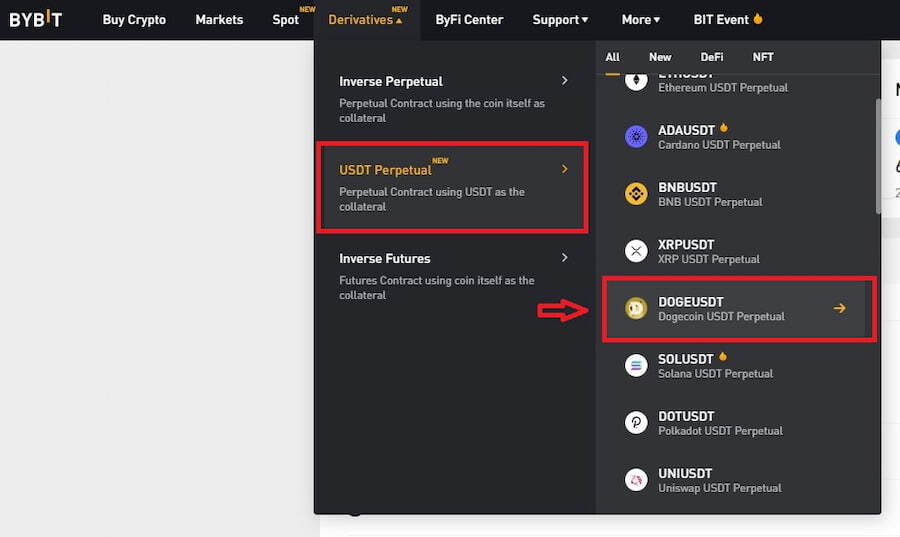Click the orange arrow on DOGEUSDT row

[840, 308]
